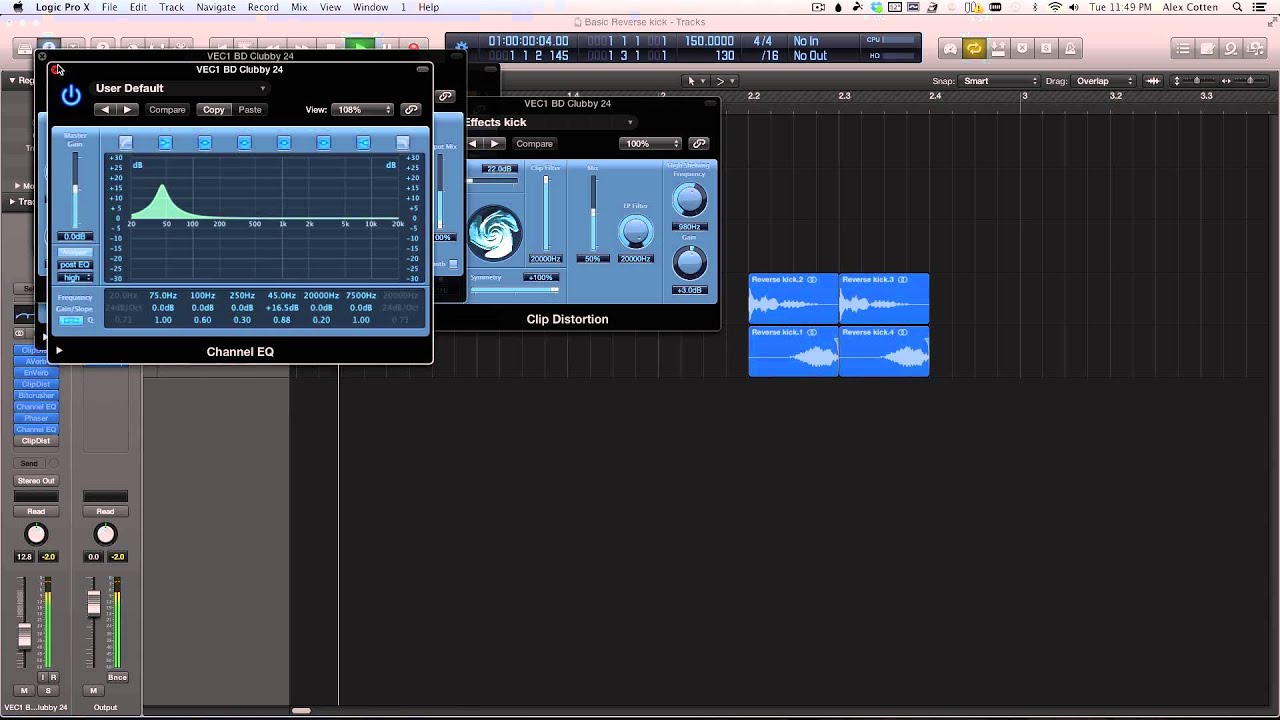Solo the VEC1 channel strip
This screenshot has height=720, width=1280.
[x=47, y=691]
